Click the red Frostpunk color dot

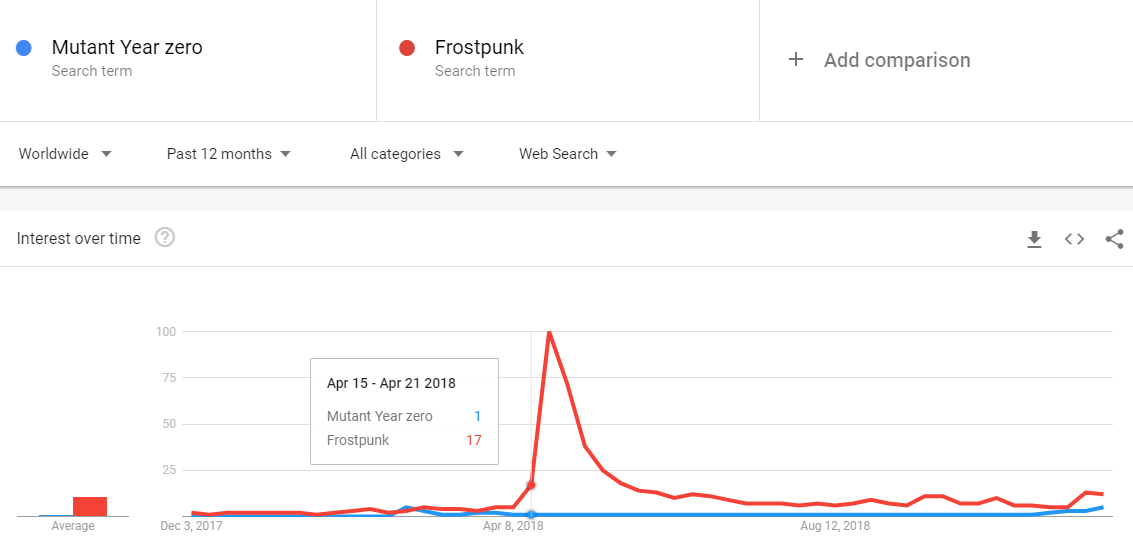(407, 48)
